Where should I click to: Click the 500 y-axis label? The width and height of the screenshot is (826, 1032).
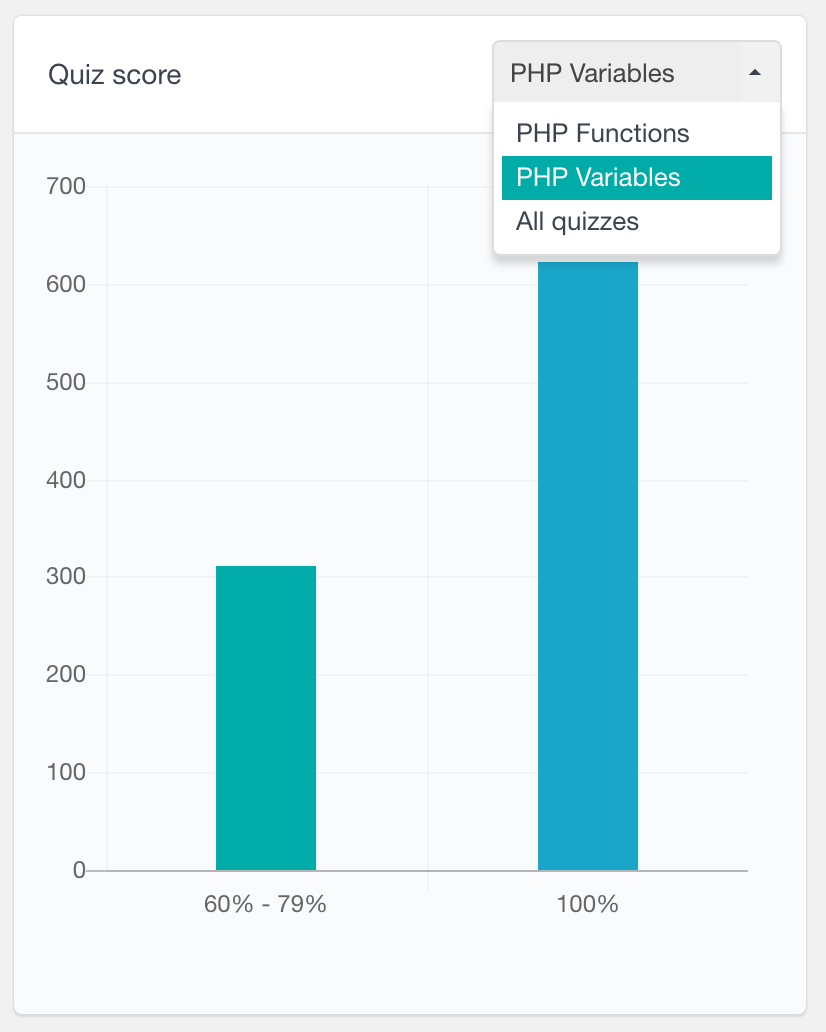tap(66, 382)
